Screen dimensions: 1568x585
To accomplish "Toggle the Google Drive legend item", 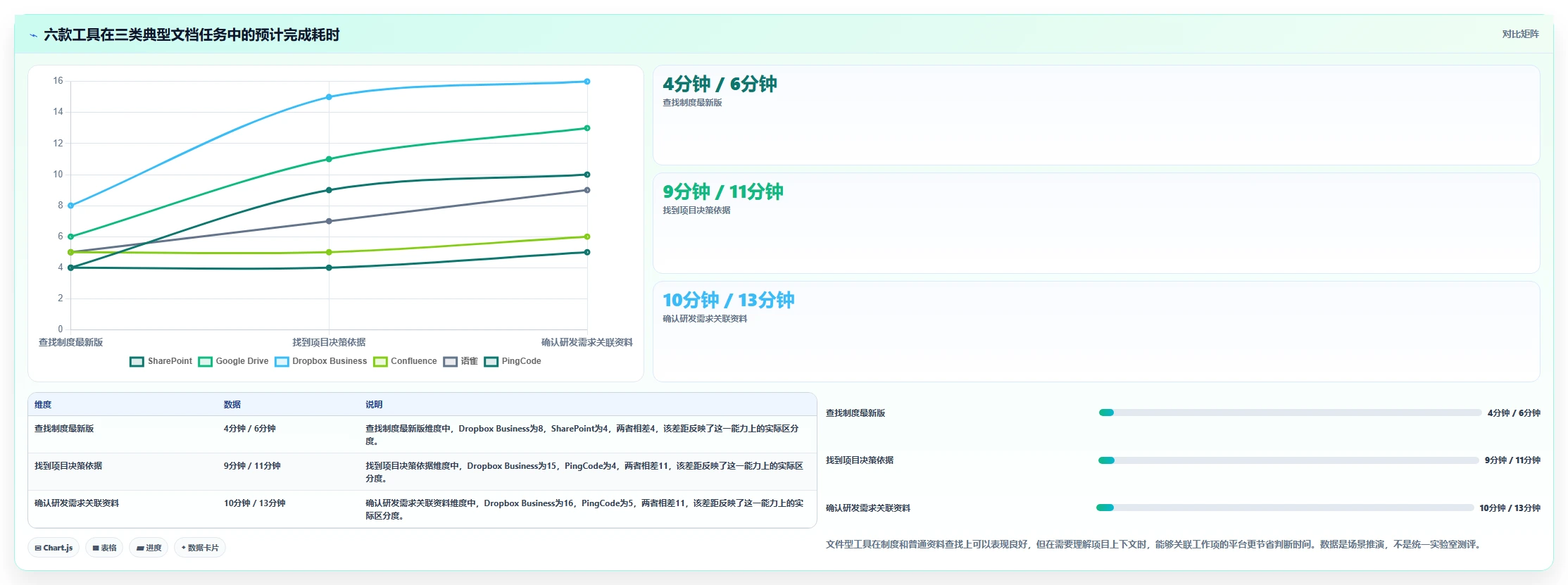I will 234,361.
